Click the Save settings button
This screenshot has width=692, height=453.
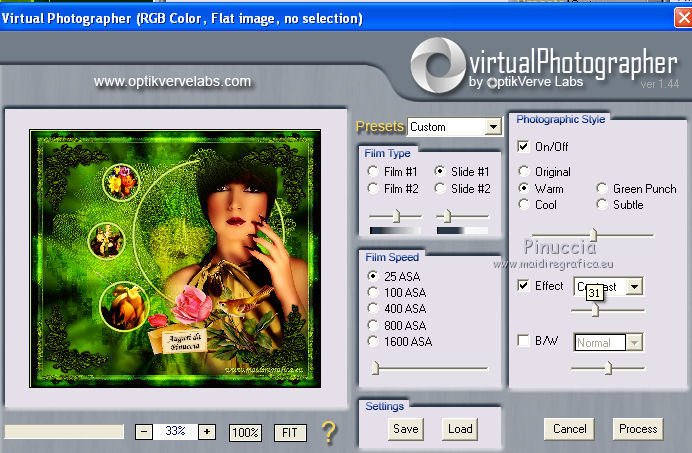click(406, 429)
